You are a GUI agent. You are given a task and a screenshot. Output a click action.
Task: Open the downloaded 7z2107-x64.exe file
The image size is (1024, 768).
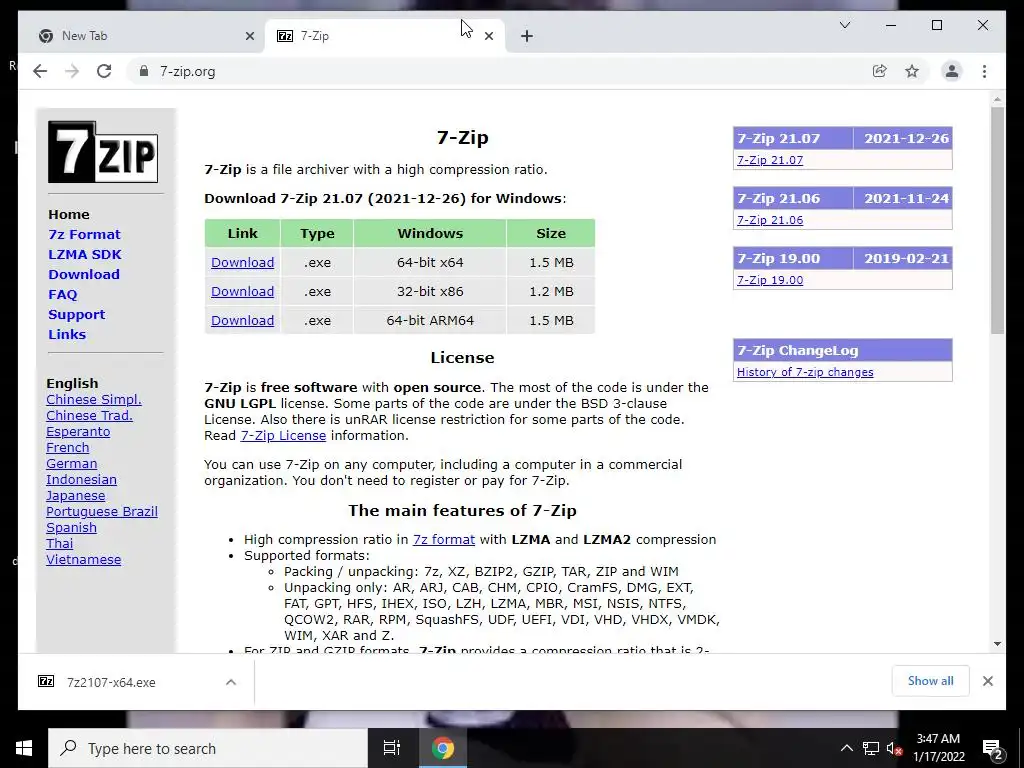111,682
